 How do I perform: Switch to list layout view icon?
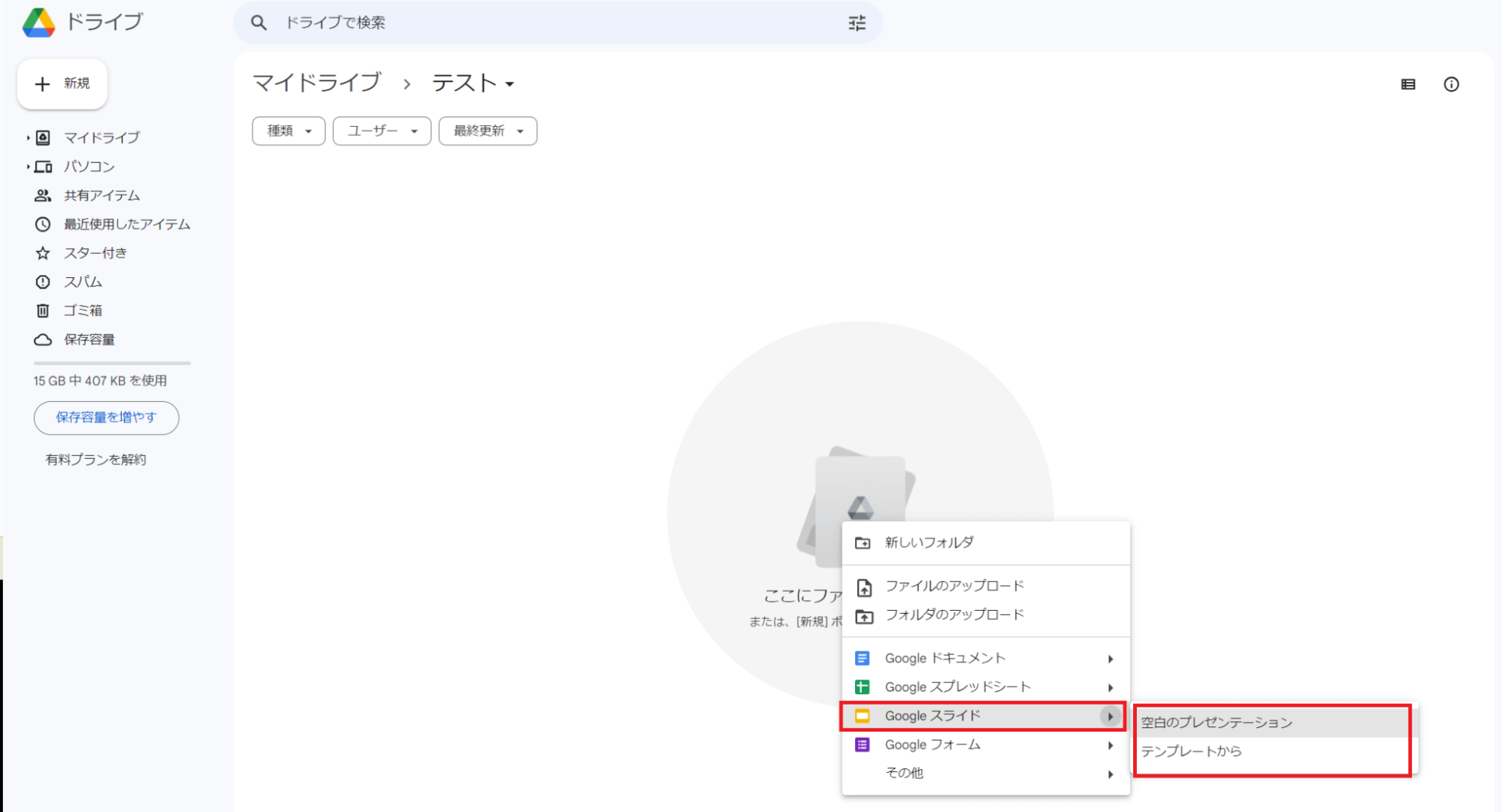(x=1408, y=84)
